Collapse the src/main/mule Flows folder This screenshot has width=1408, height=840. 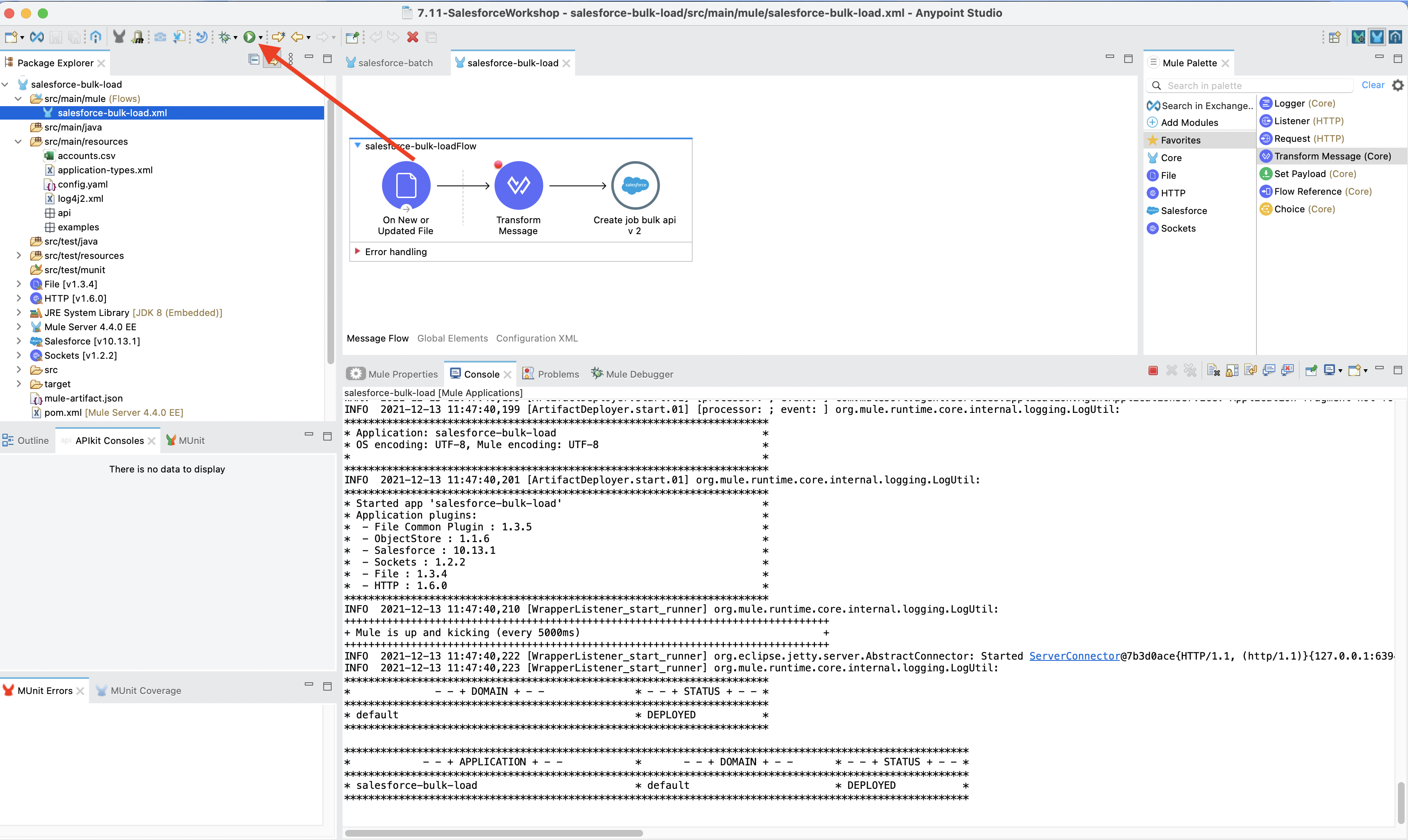coord(19,98)
